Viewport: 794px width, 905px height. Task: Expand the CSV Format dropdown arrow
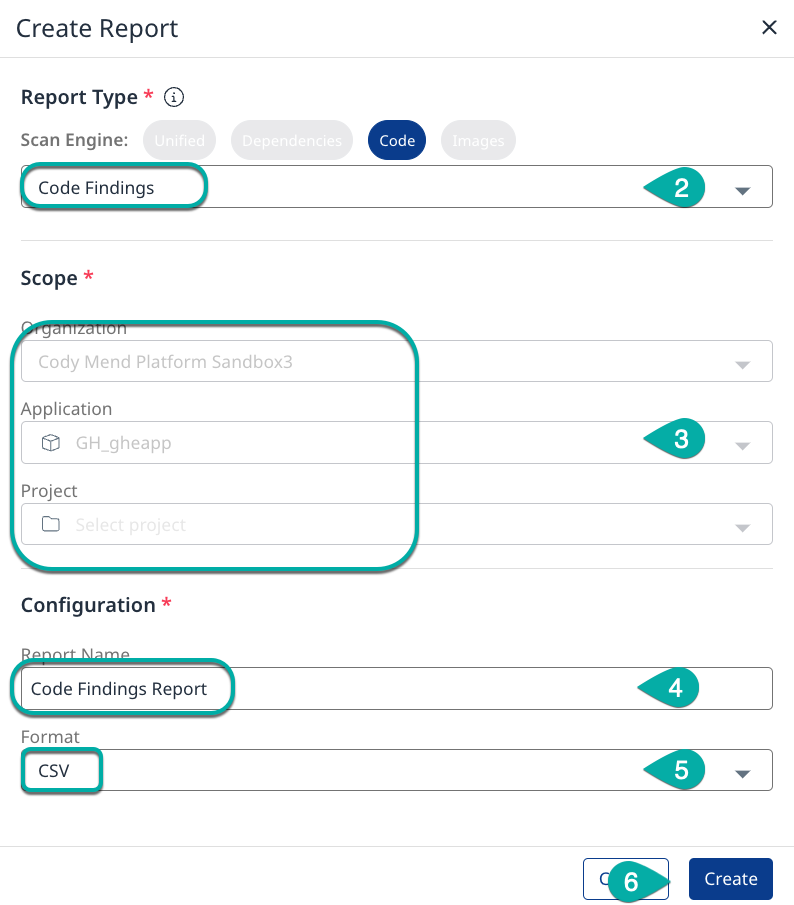(x=742, y=774)
